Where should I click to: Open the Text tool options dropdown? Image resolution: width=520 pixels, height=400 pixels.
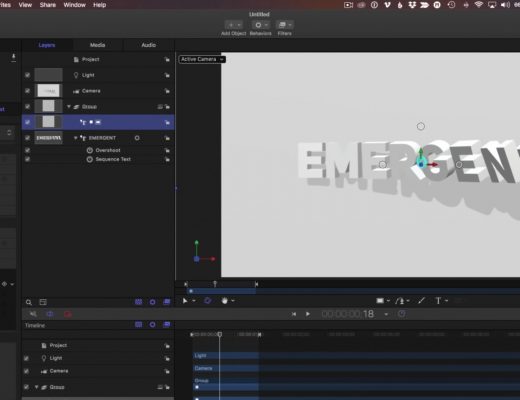click(446, 301)
